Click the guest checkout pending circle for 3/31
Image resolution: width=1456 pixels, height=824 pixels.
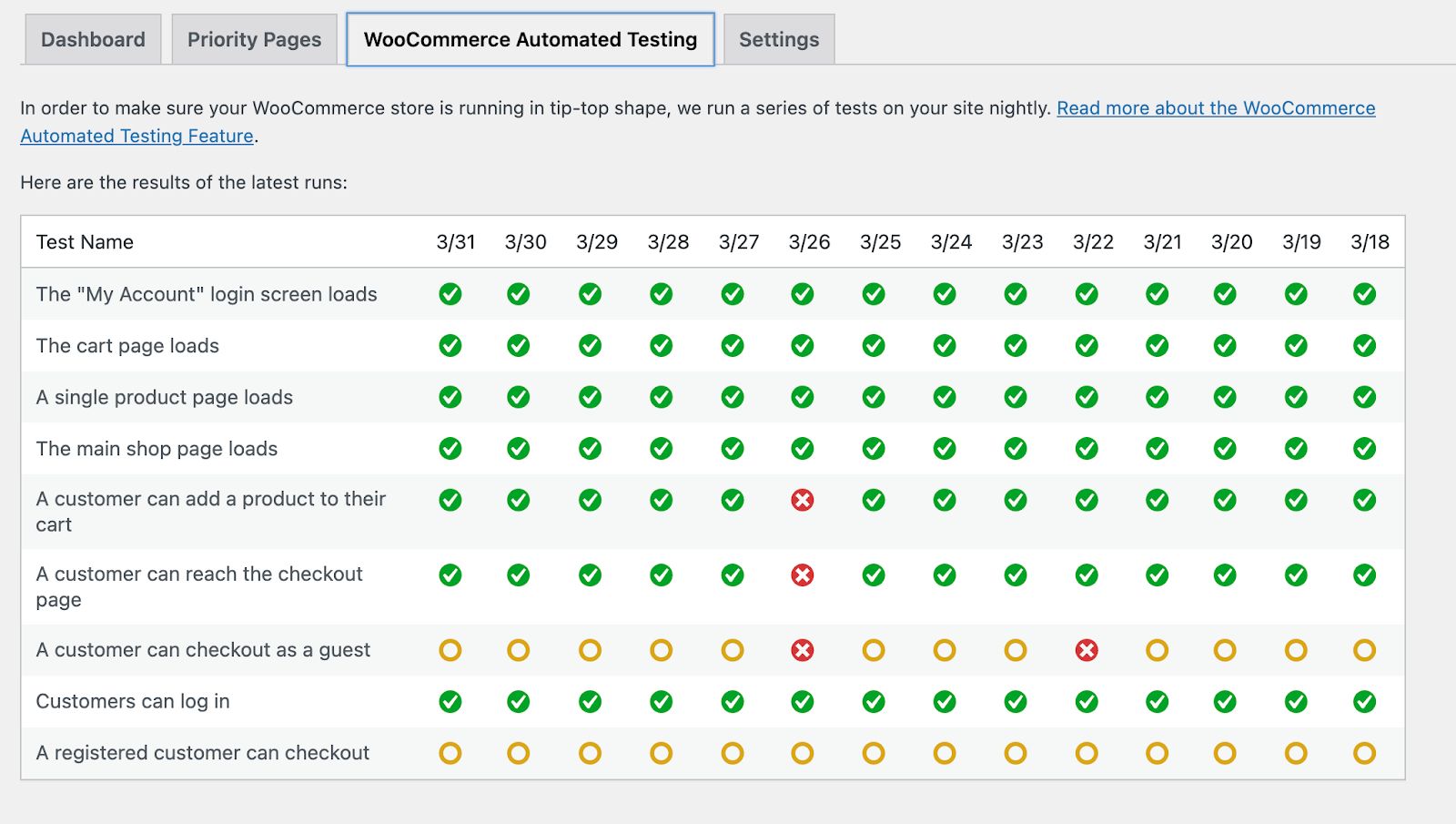click(x=450, y=650)
